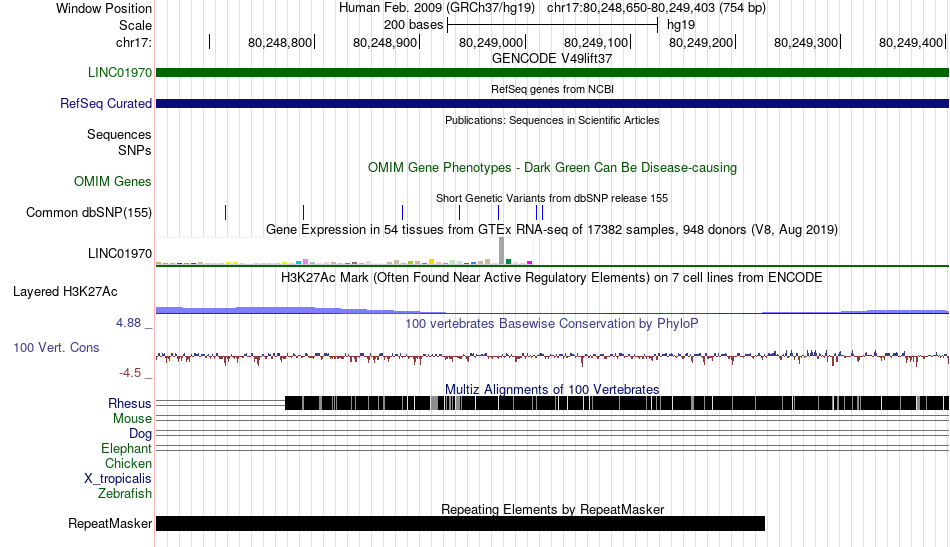Click the RefSeq genes from NCBI title
The height and width of the screenshot is (547, 950).
[552, 89]
